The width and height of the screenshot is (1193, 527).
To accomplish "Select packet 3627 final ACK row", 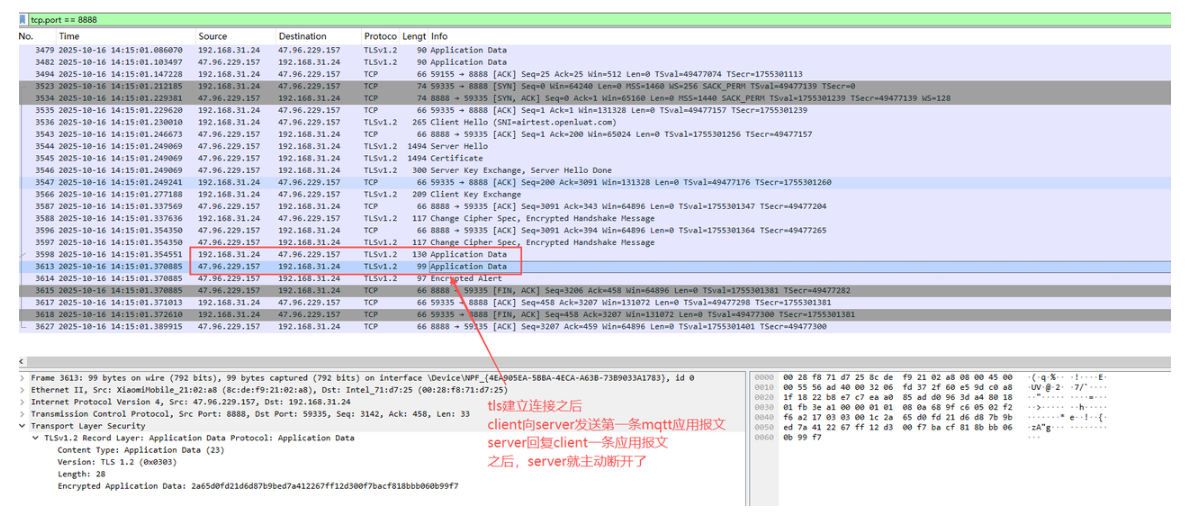I will tap(594, 327).
